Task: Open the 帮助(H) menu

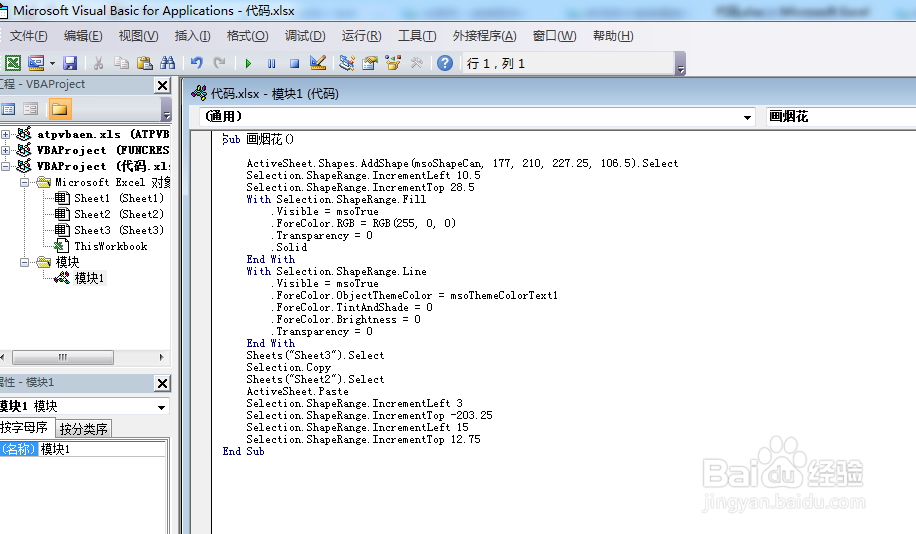Action: [613, 36]
